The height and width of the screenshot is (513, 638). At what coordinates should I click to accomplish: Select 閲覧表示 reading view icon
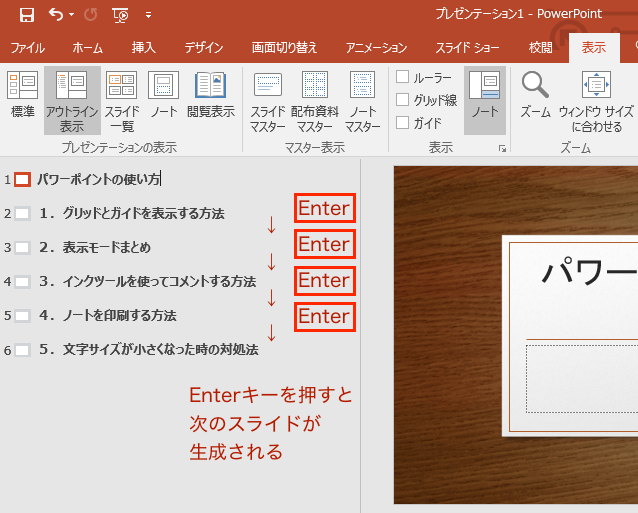[210, 100]
